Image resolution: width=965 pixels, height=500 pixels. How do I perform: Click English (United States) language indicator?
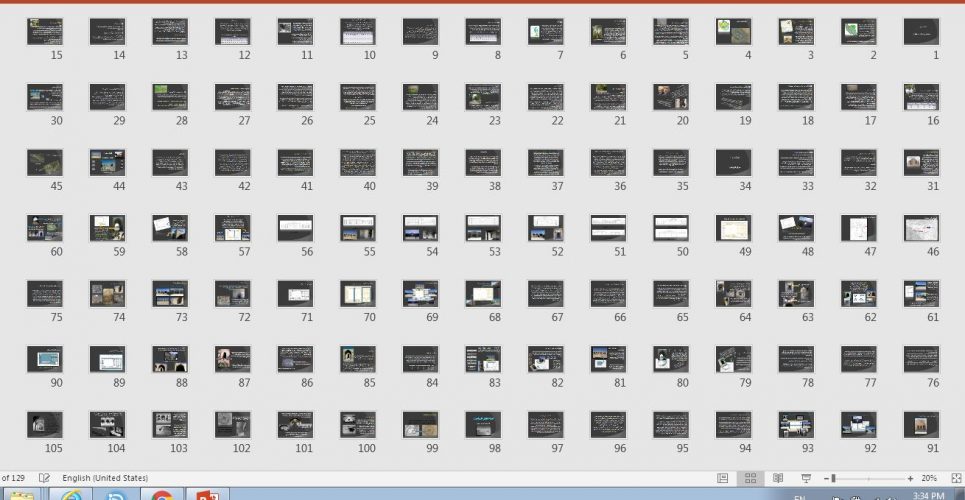pyautogui.click(x=105, y=478)
